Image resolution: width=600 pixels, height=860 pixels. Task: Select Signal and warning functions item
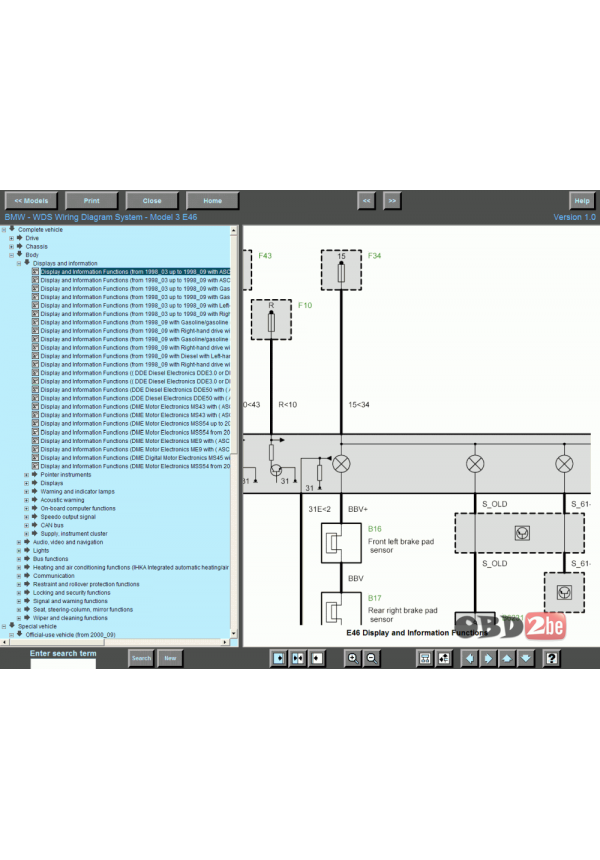(x=70, y=602)
